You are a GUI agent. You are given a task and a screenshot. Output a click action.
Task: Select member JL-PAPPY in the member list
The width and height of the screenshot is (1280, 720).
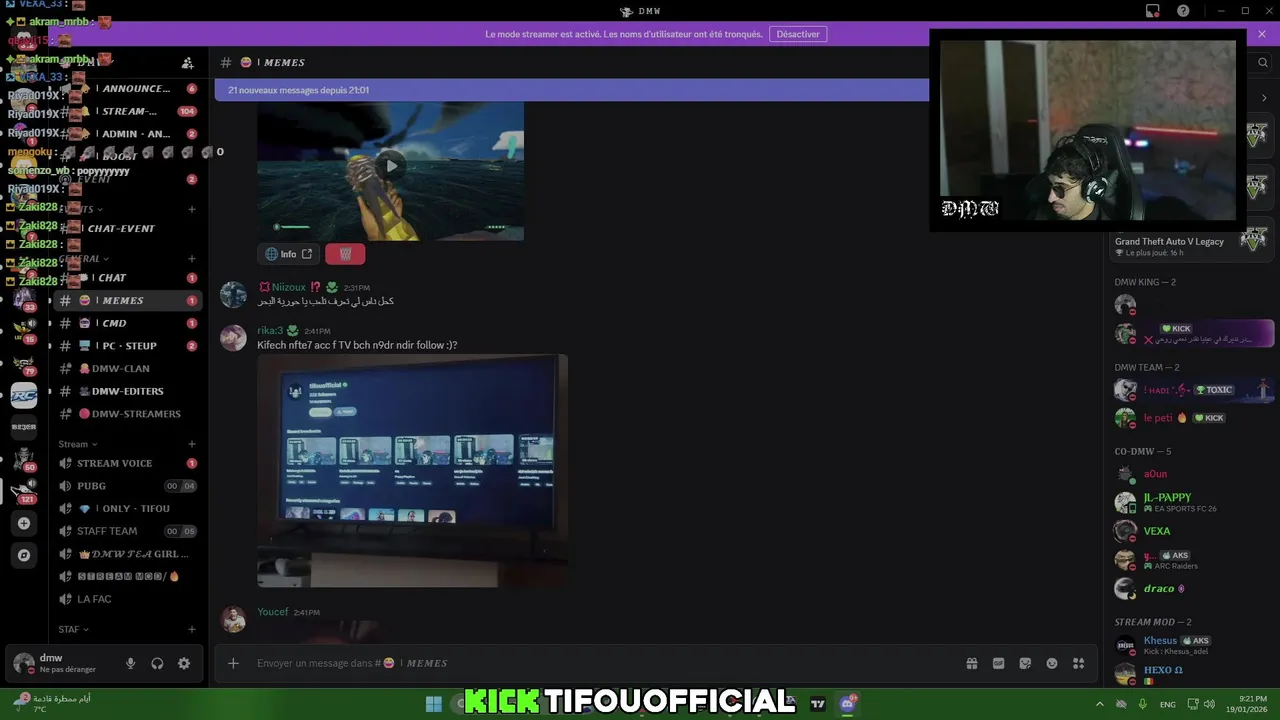click(x=1191, y=502)
